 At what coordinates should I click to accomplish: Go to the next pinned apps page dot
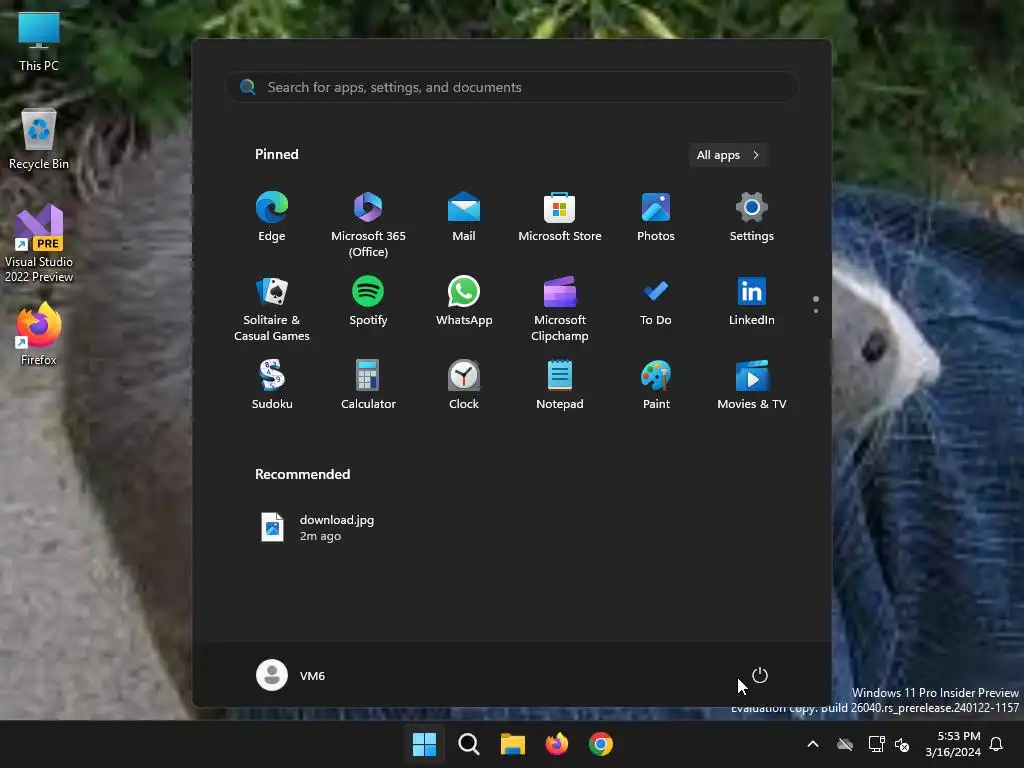[816, 311]
